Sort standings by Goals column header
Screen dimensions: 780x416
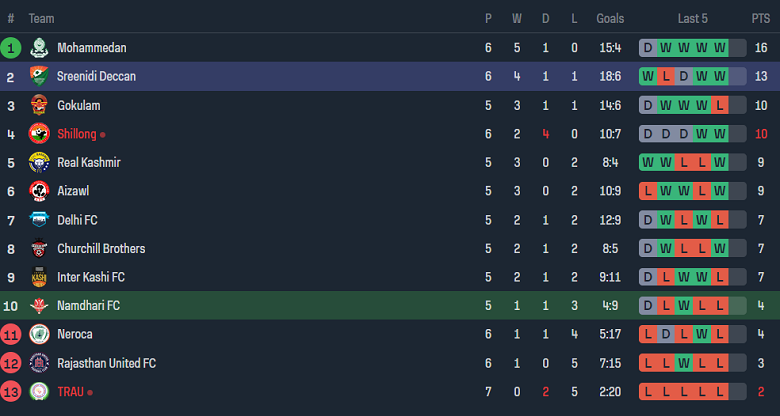pyautogui.click(x=610, y=19)
